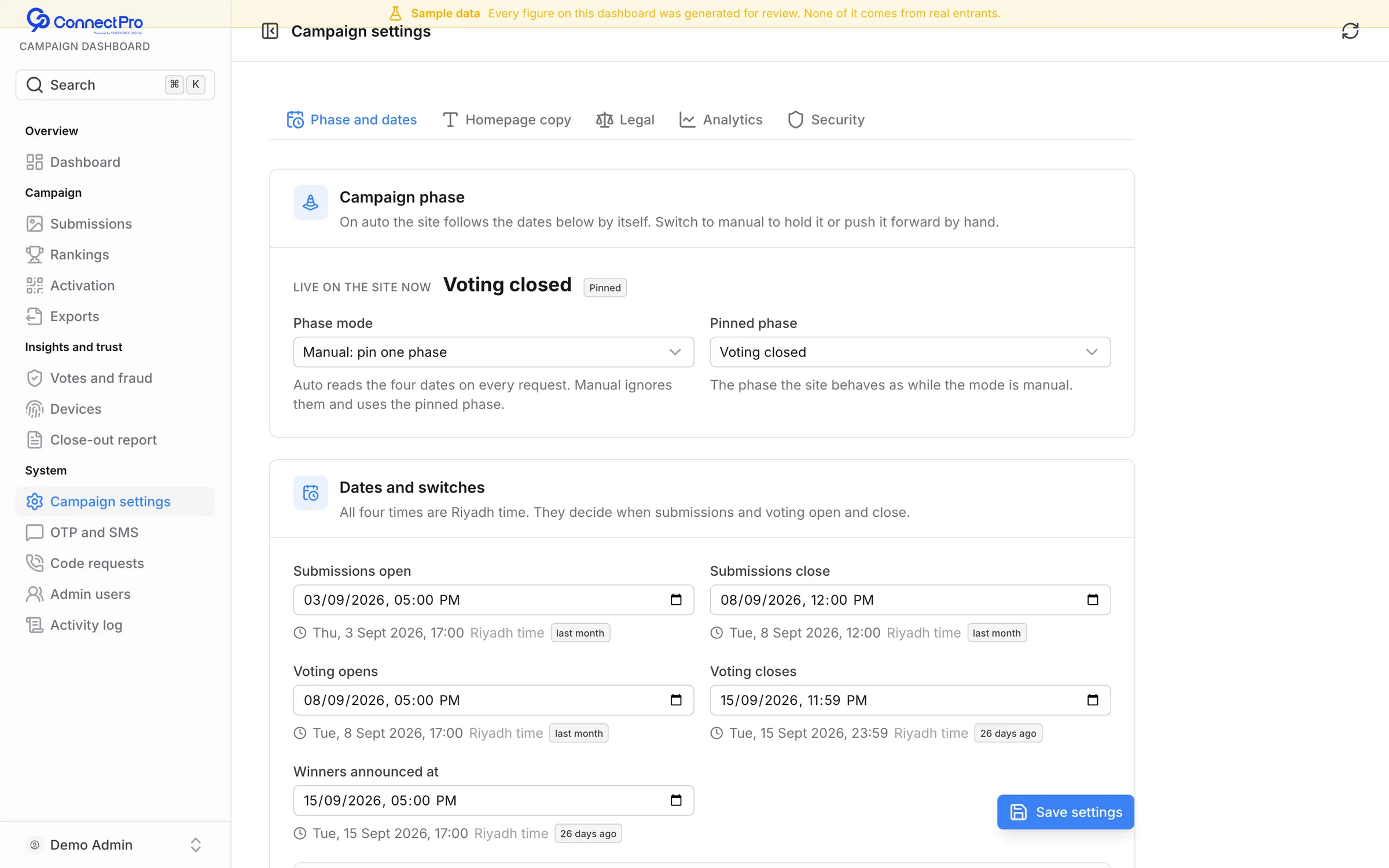This screenshot has width=1389, height=868.
Task: Switch to Phase and dates tab
Action: pos(352,120)
